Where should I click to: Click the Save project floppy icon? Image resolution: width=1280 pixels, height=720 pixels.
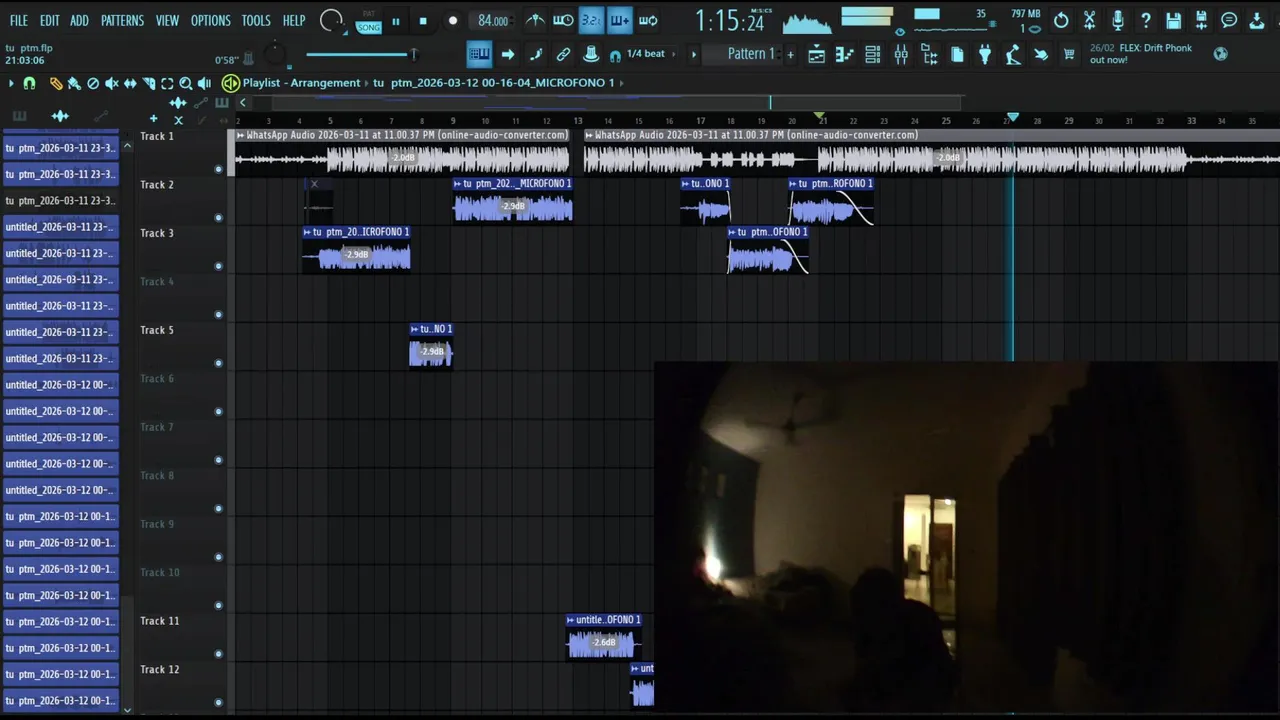1173,20
